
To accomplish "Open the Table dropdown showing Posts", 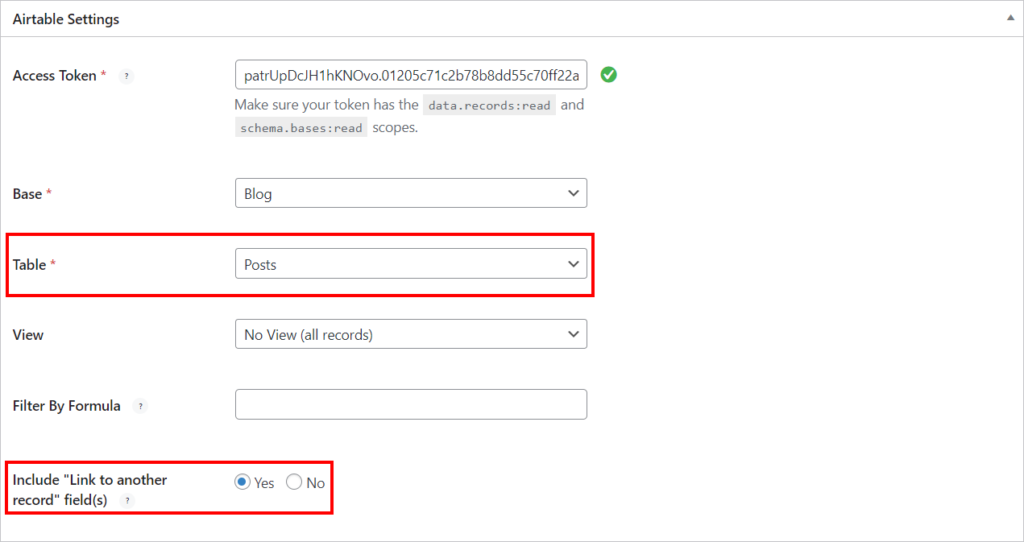I will click(x=411, y=264).
